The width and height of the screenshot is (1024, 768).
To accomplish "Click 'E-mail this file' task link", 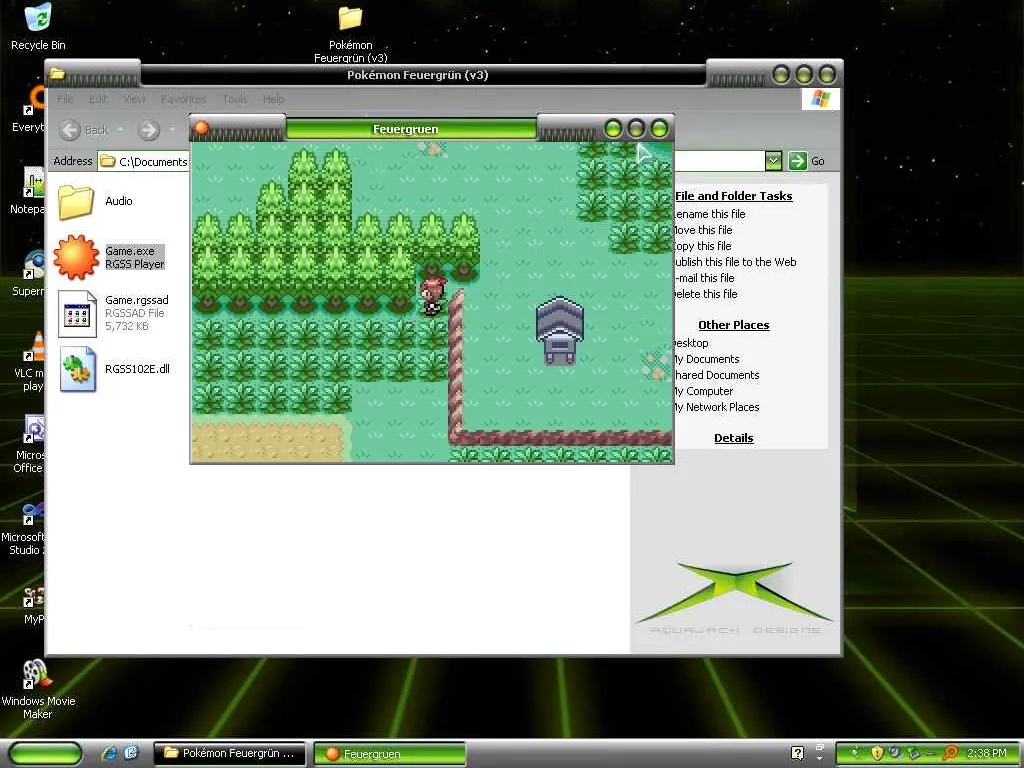I will [705, 278].
